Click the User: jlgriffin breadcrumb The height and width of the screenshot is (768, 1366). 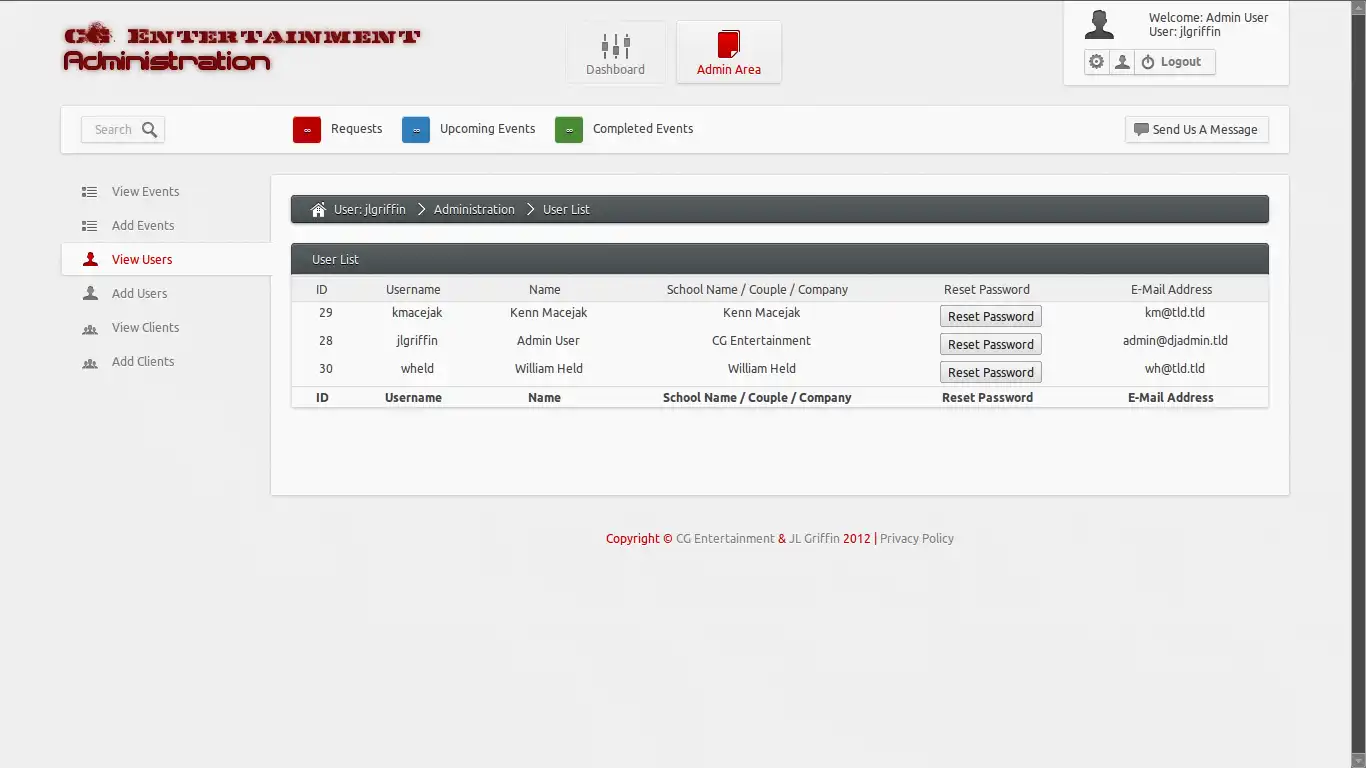click(x=370, y=210)
